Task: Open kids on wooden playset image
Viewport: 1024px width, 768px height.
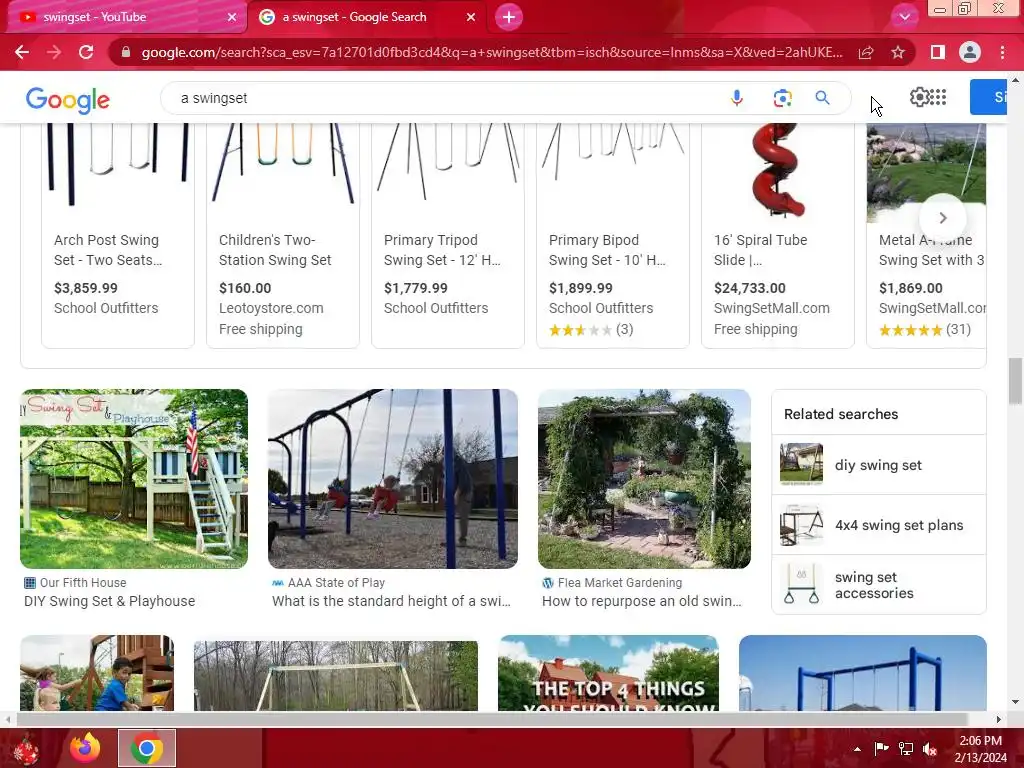Action: click(97, 673)
